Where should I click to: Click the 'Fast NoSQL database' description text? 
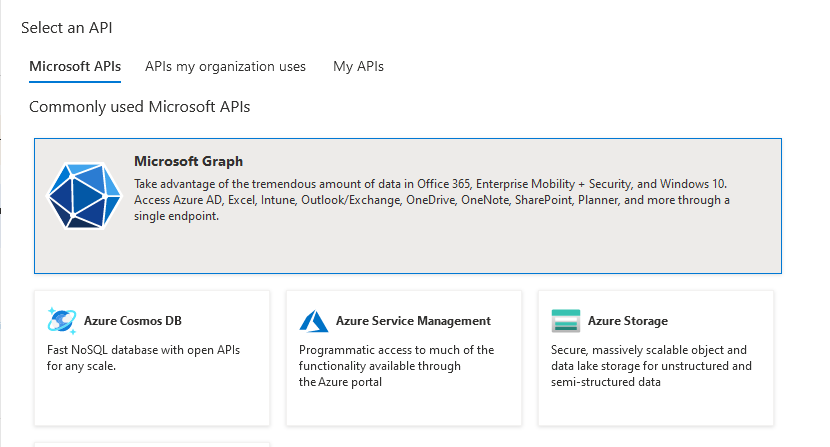tap(143, 358)
